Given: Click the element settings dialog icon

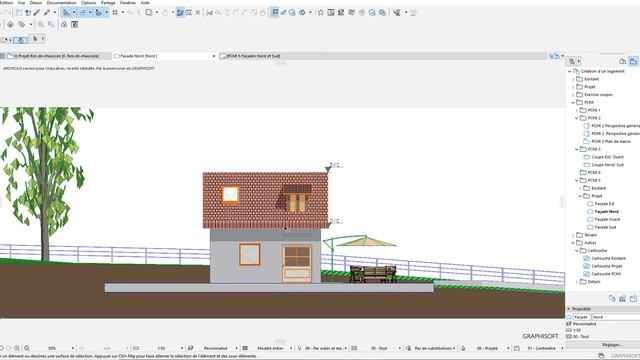Looking at the screenshot, I should point(331,13).
